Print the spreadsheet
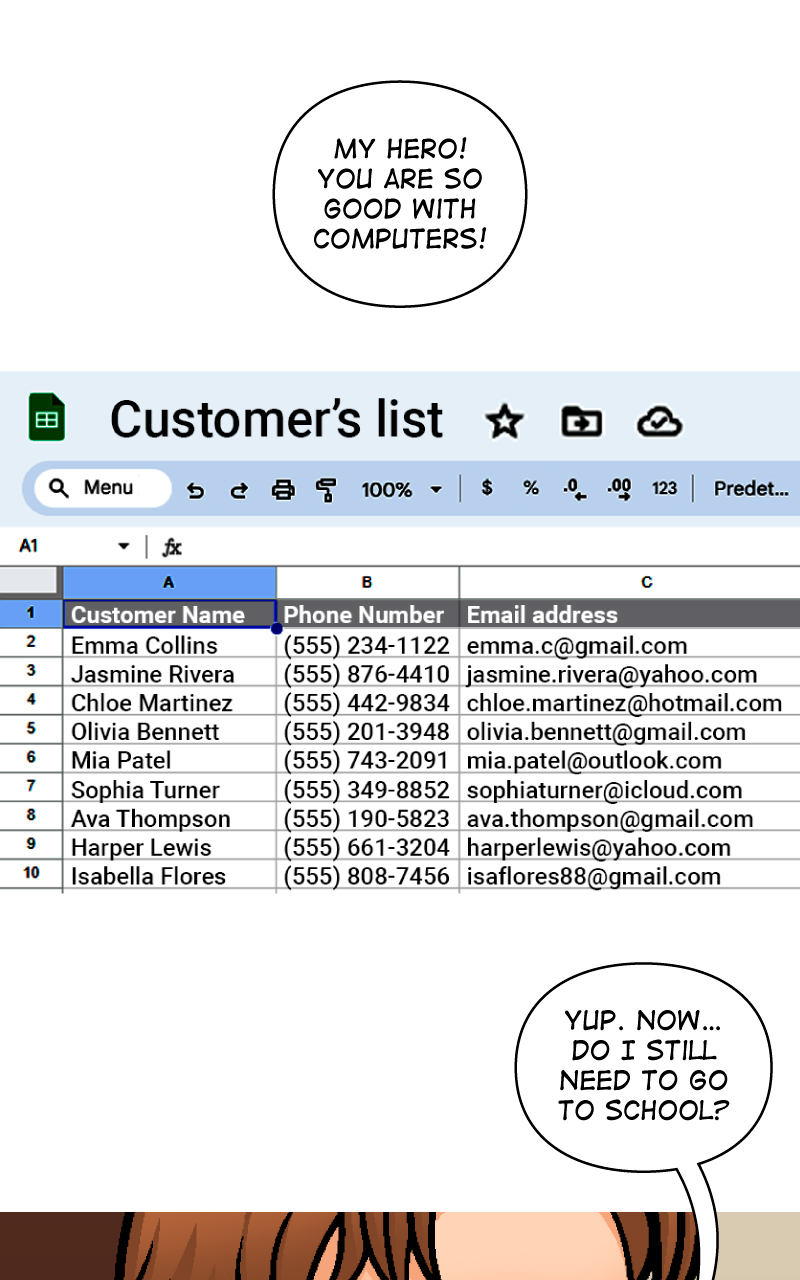The image size is (800, 1280). (283, 490)
